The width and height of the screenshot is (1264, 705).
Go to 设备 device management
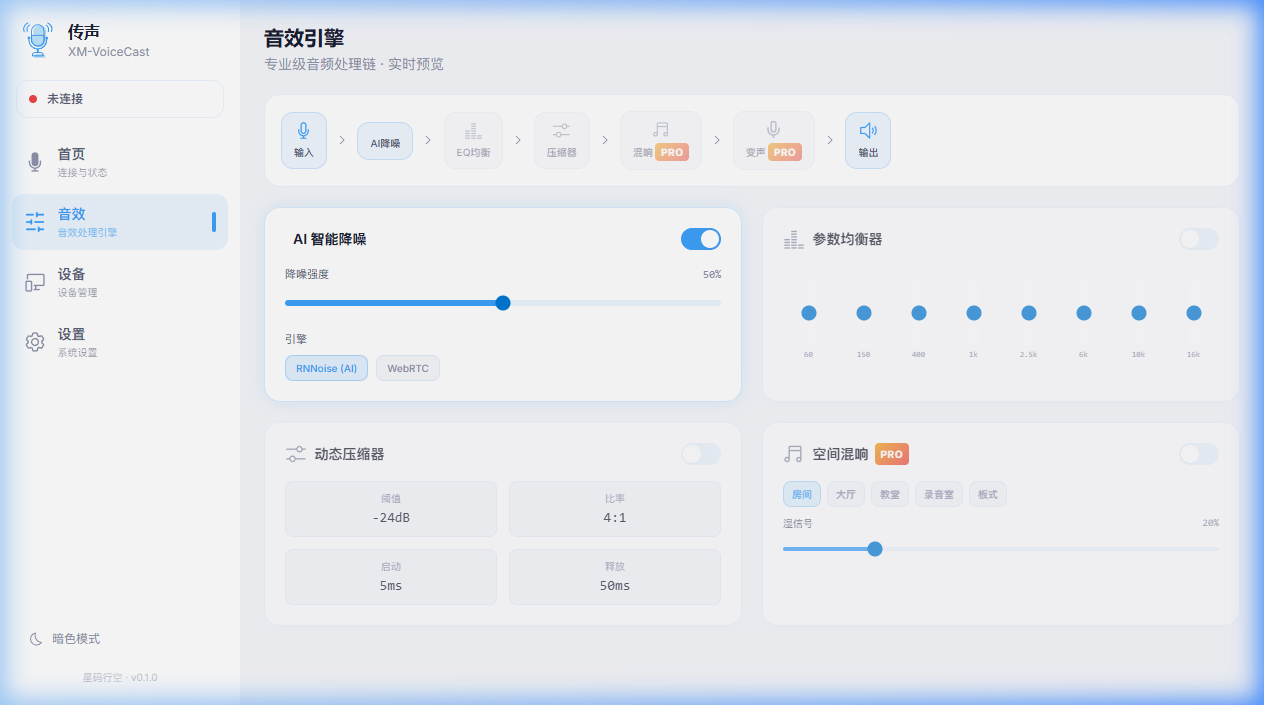[x=120, y=282]
